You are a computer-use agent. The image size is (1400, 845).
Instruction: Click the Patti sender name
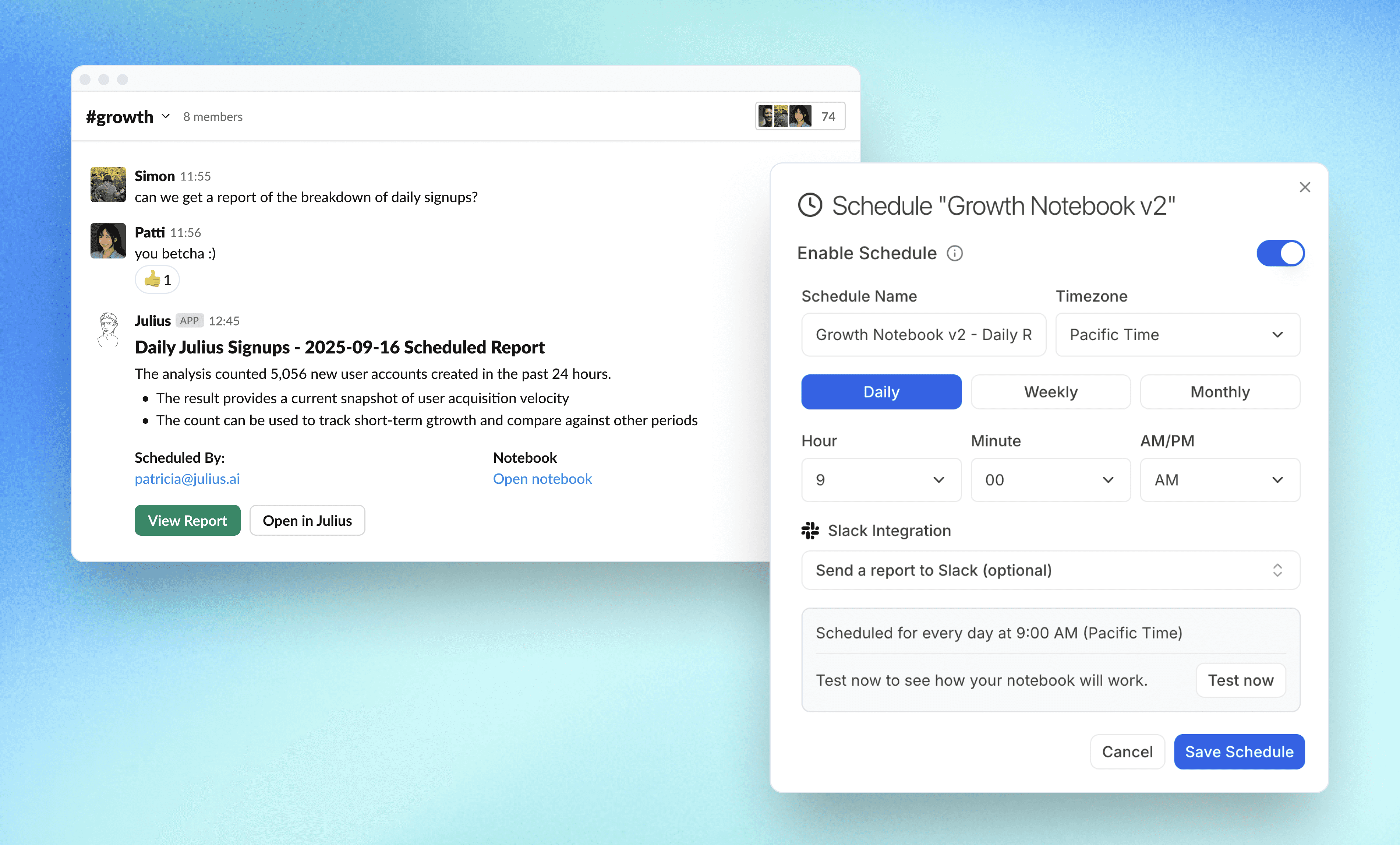pos(149,232)
